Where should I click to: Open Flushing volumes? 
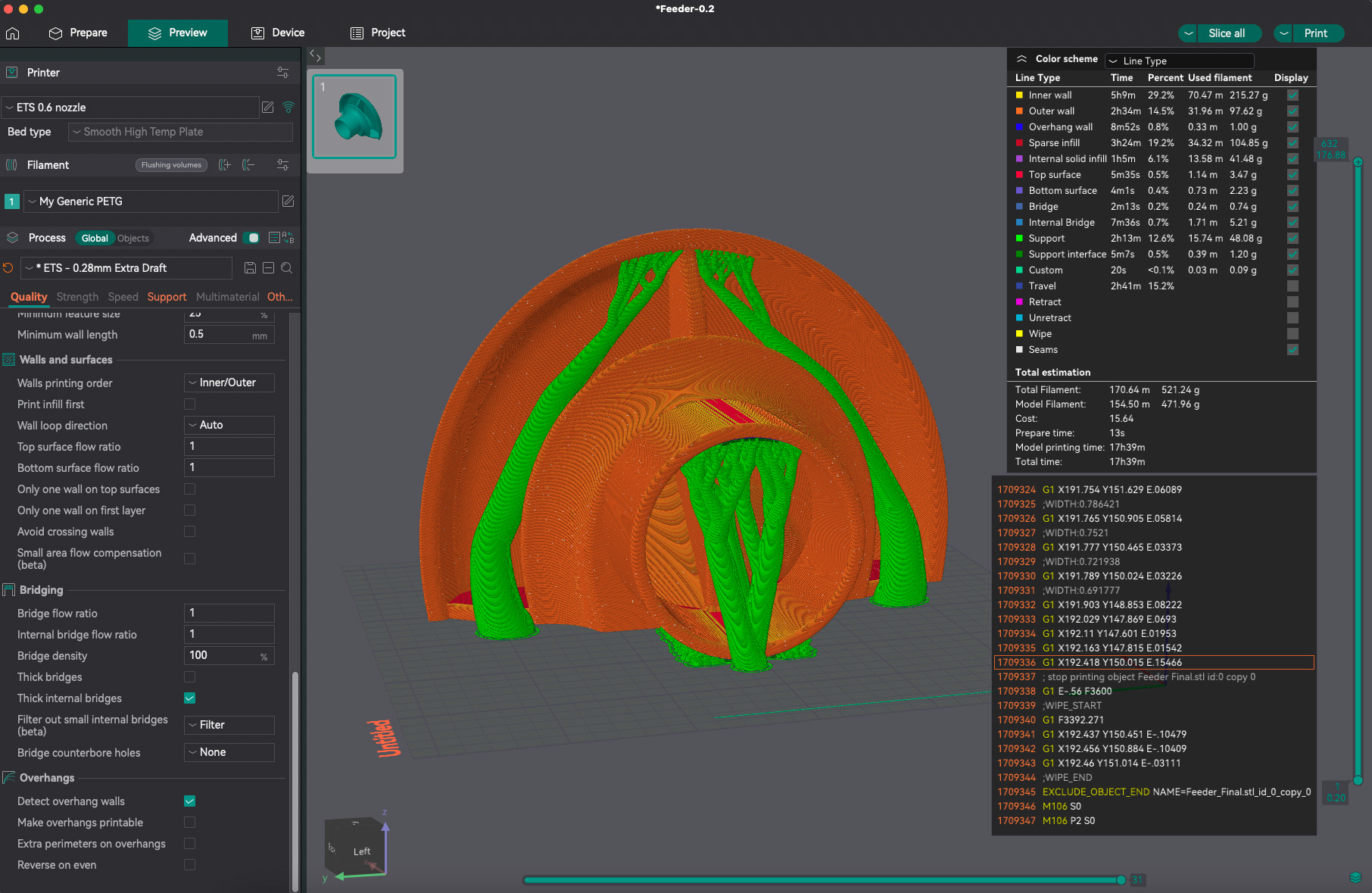172,165
